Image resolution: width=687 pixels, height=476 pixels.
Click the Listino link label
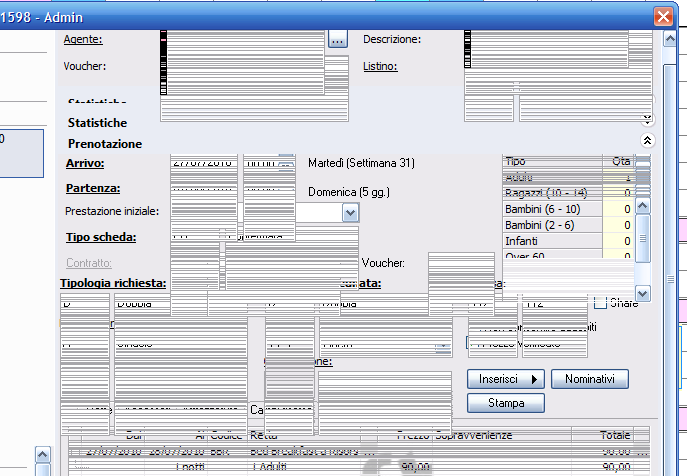[380, 67]
